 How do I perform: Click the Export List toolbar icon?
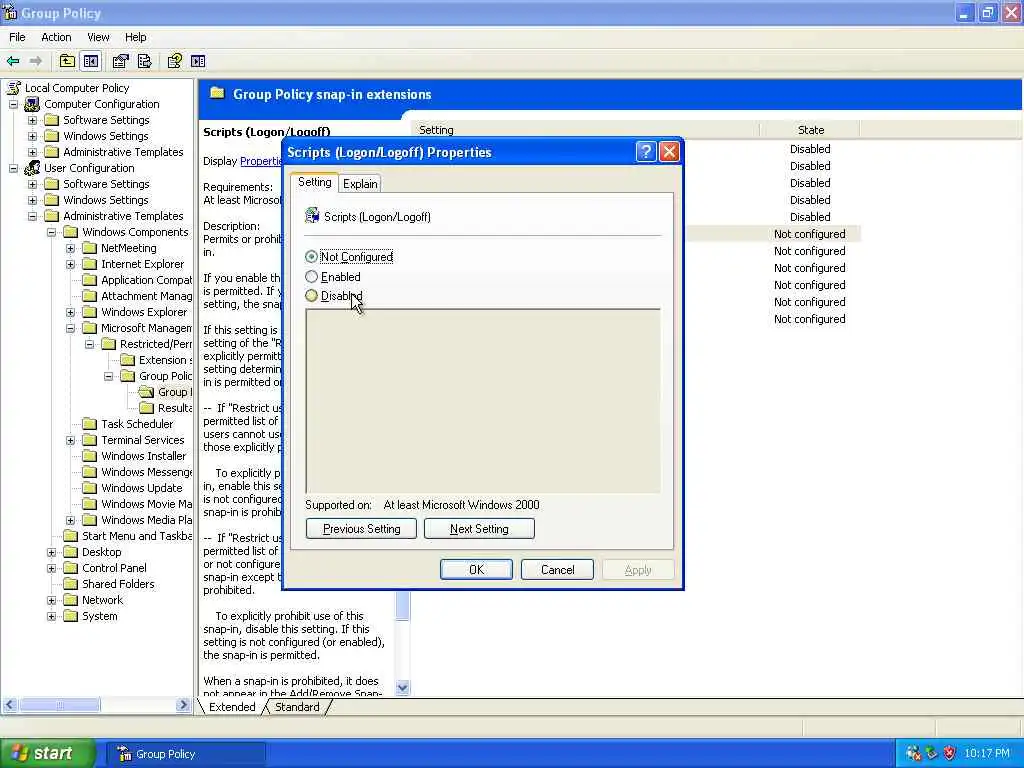click(144, 61)
